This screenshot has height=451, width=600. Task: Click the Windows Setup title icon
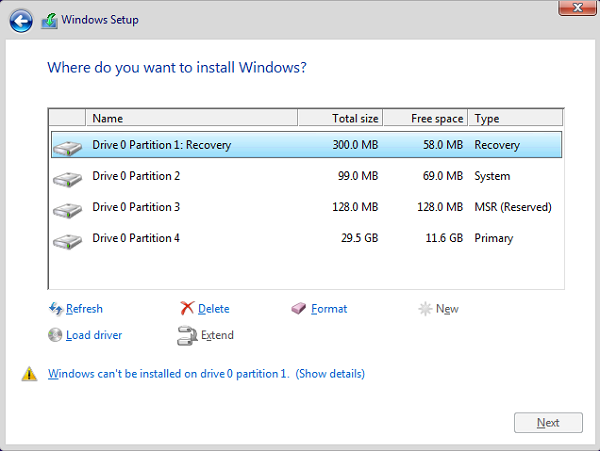[49, 21]
